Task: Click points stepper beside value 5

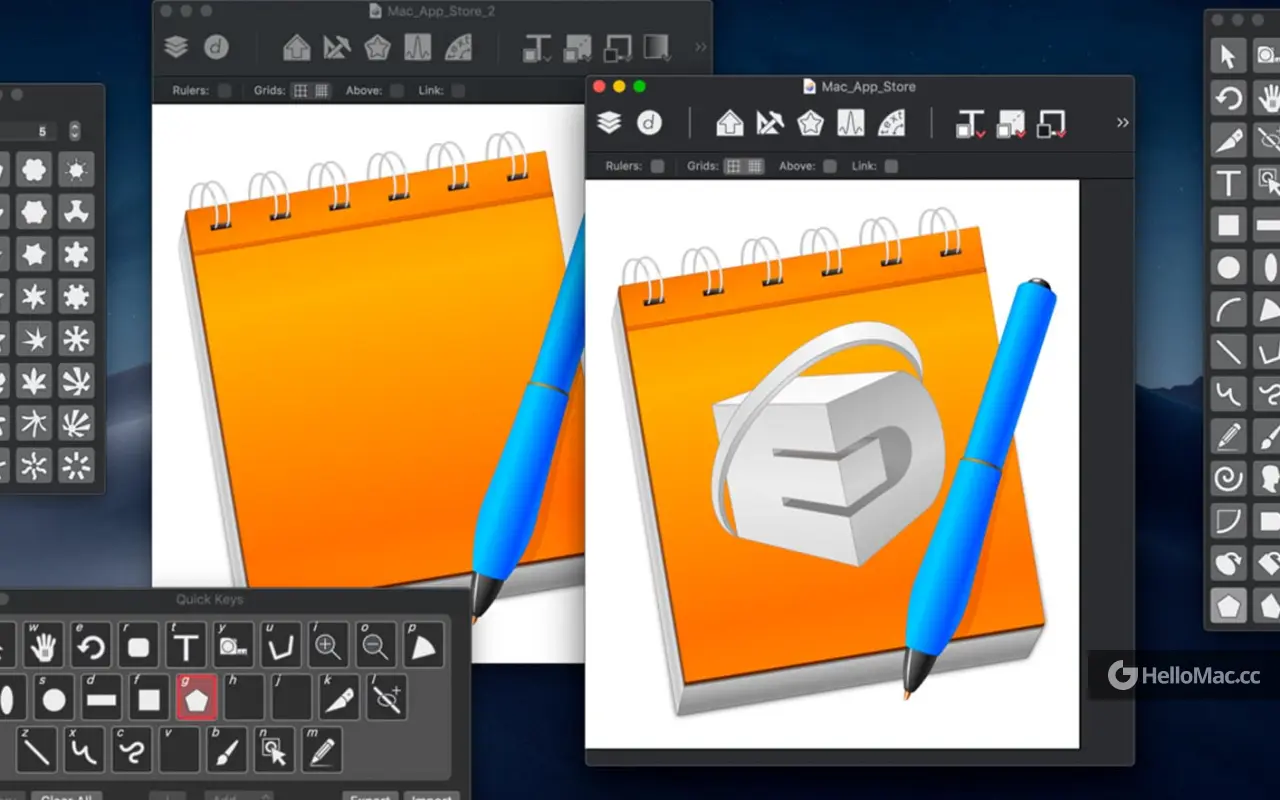Action: [75, 131]
